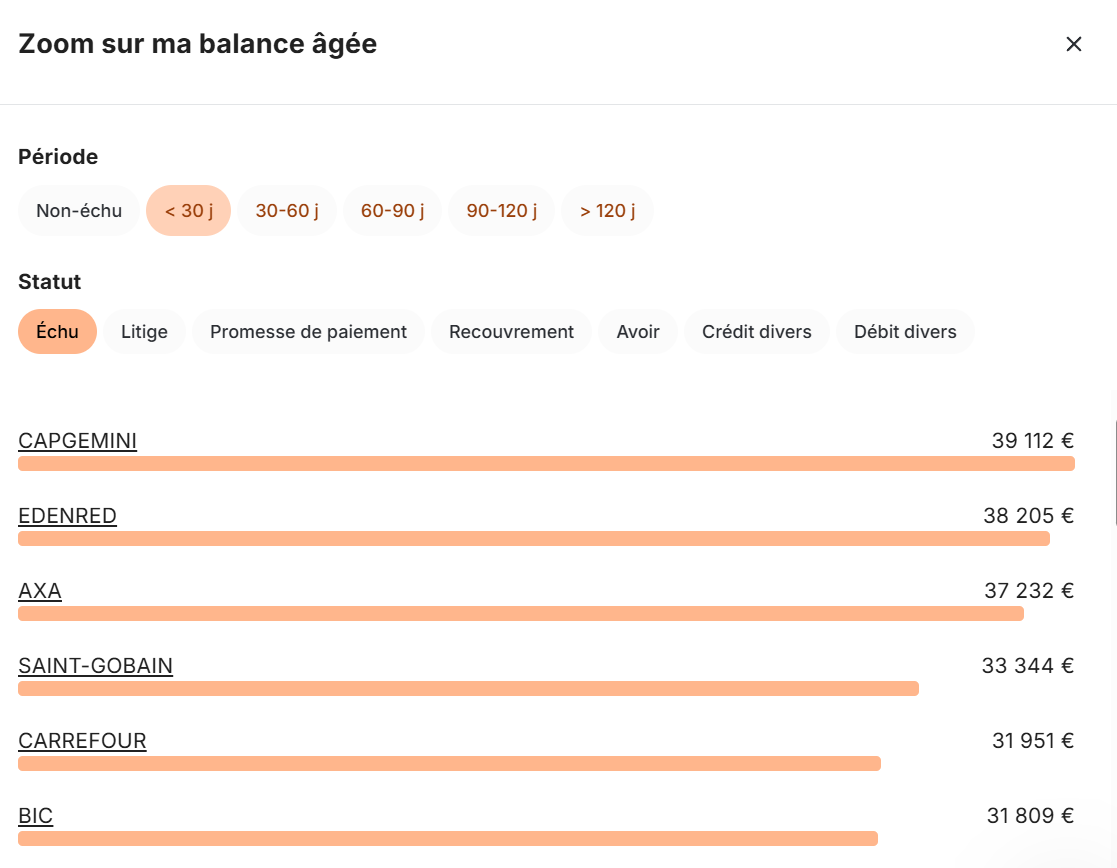Select the "Non-échu" period filter

pos(78,210)
